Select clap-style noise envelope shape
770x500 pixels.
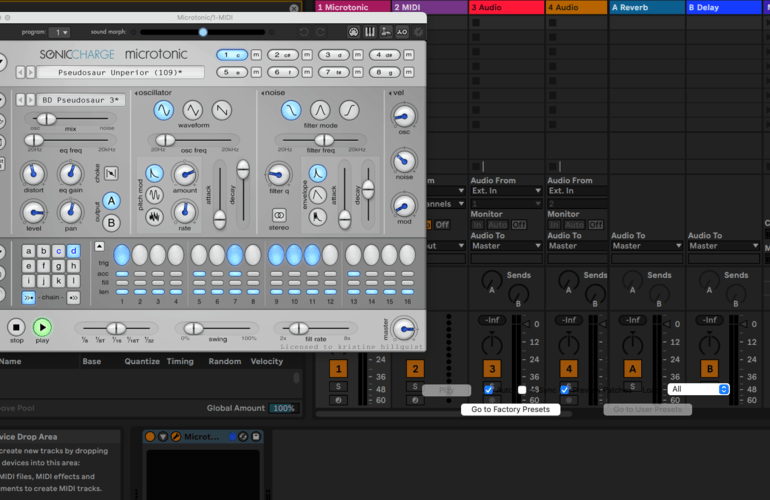318,217
